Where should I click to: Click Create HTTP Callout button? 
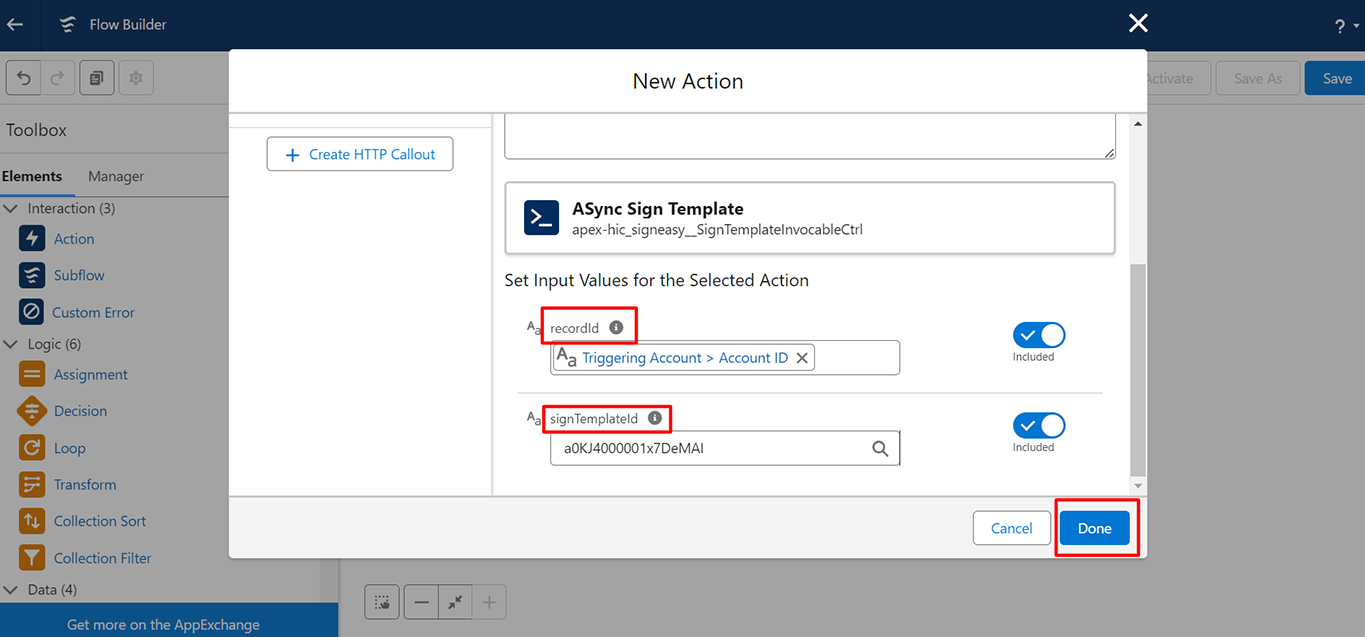[x=360, y=154]
